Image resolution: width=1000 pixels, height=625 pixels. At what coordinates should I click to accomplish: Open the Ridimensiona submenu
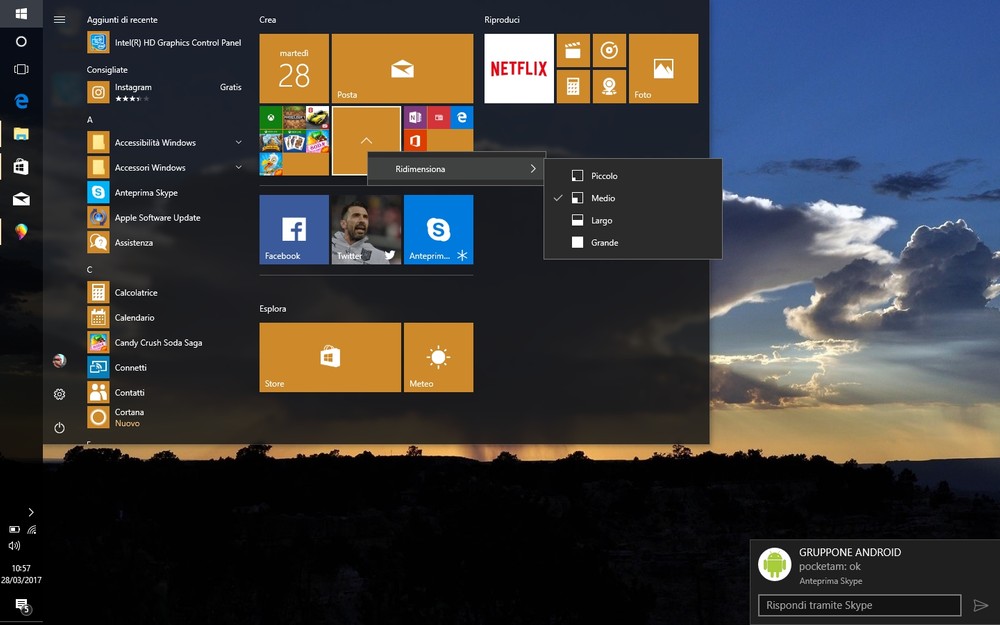click(456, 169)
